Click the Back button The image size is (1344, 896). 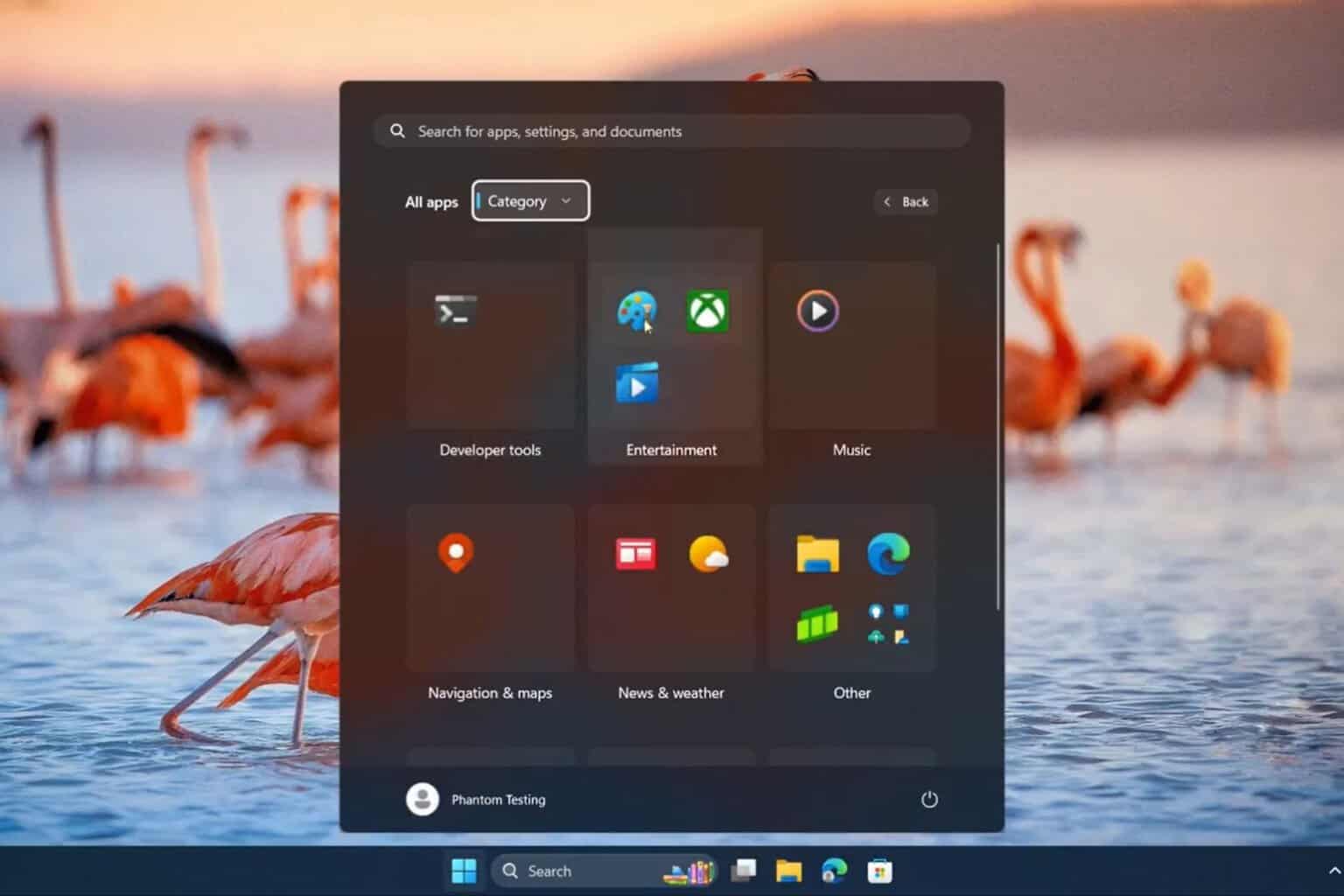click(906, 201)
